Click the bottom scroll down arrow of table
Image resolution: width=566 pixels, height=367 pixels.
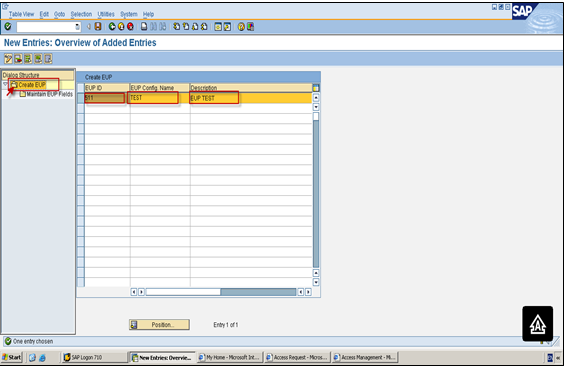tap(316, 282)
